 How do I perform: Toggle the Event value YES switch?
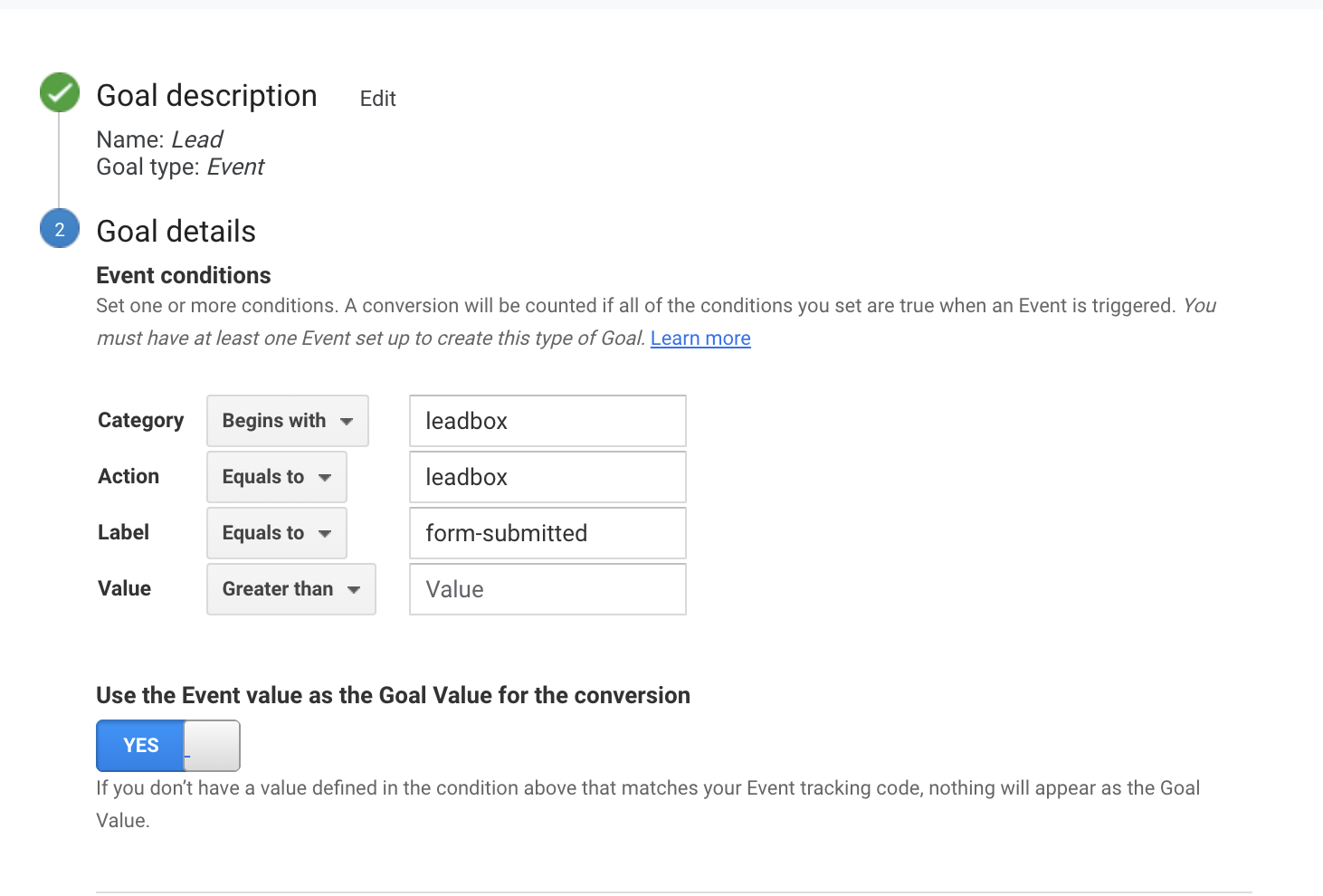pyautogui.click(x=168, y=746)
